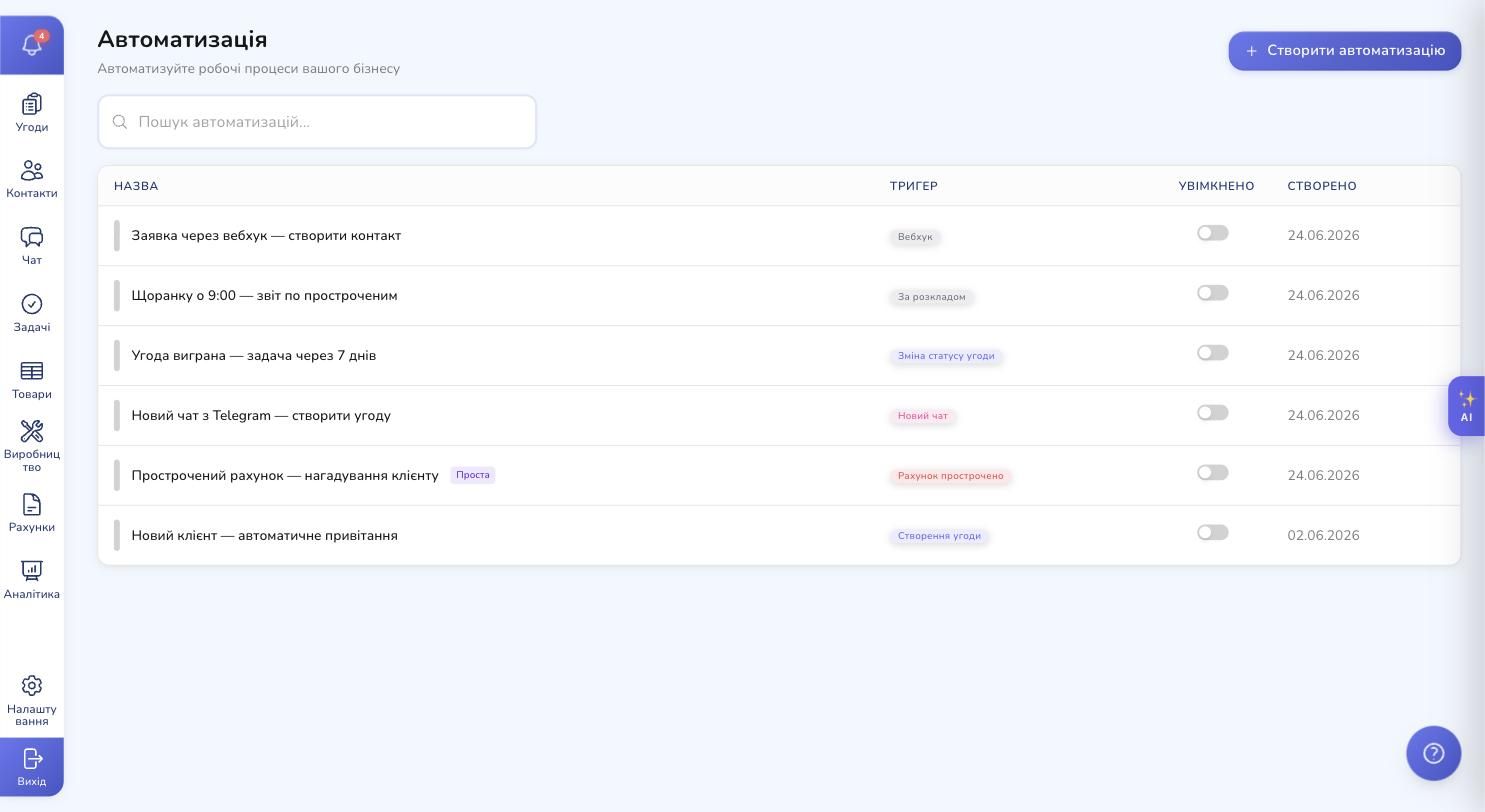The height and width of the screenshot is (812, 1485).
Task: Open Чат in the sidebar
Action: pos(32,246)
